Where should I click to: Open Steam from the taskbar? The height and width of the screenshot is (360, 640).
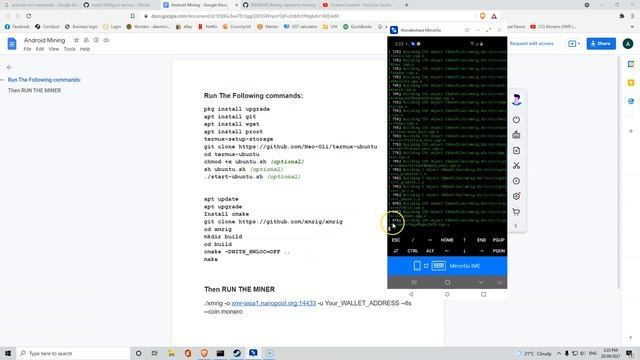(x=237, y=353)
